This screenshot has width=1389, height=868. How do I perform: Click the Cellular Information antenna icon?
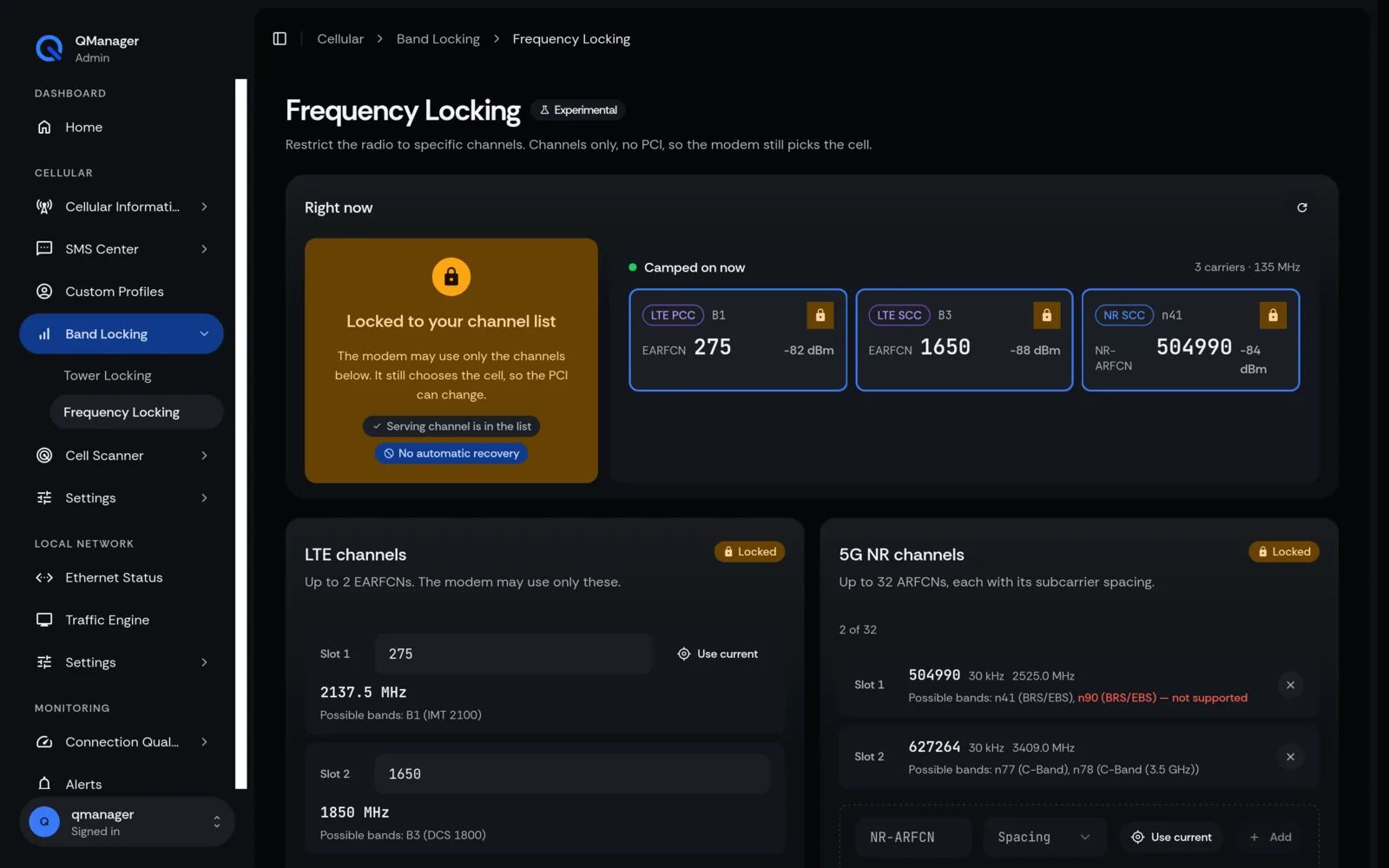click(44, 207)
